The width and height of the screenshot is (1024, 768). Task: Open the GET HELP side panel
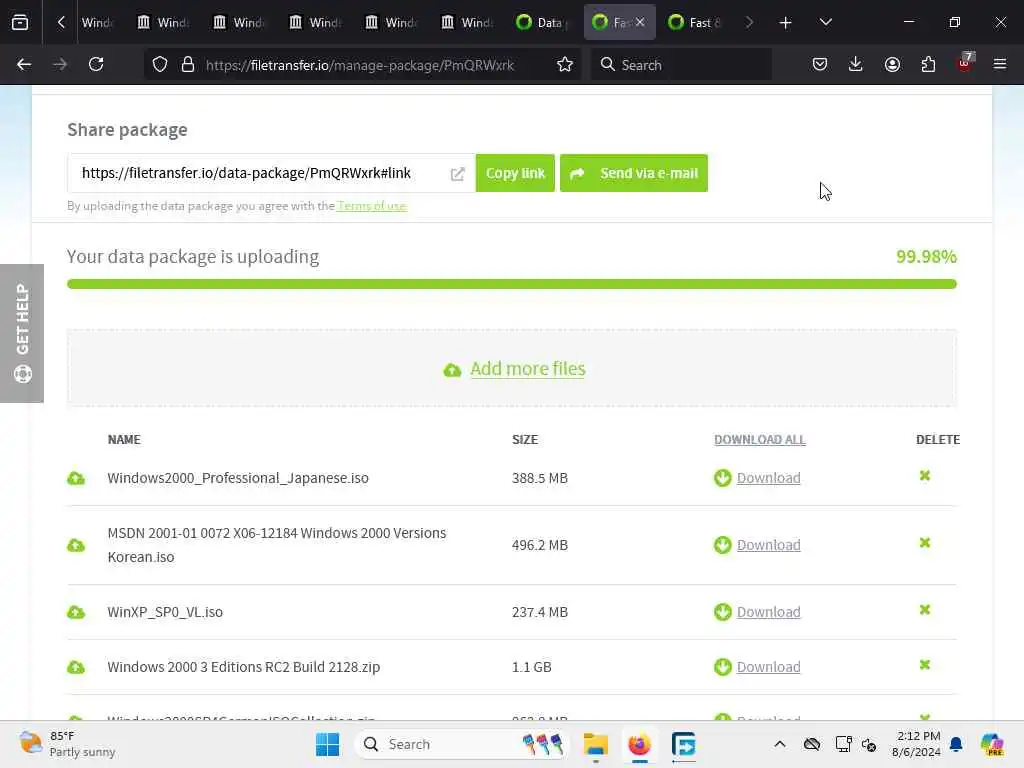[22, 333]
